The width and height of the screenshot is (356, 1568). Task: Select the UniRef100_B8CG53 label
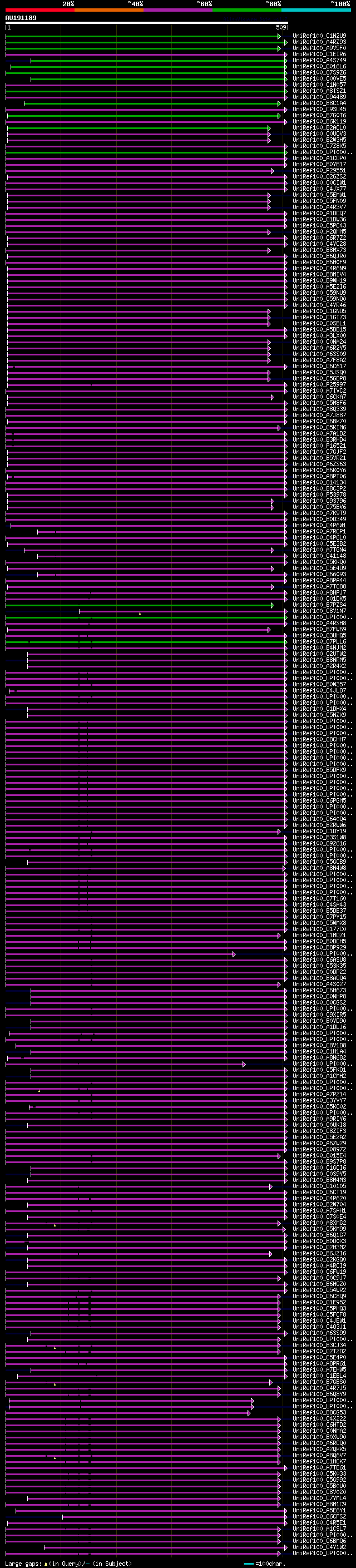point(319,1412)
